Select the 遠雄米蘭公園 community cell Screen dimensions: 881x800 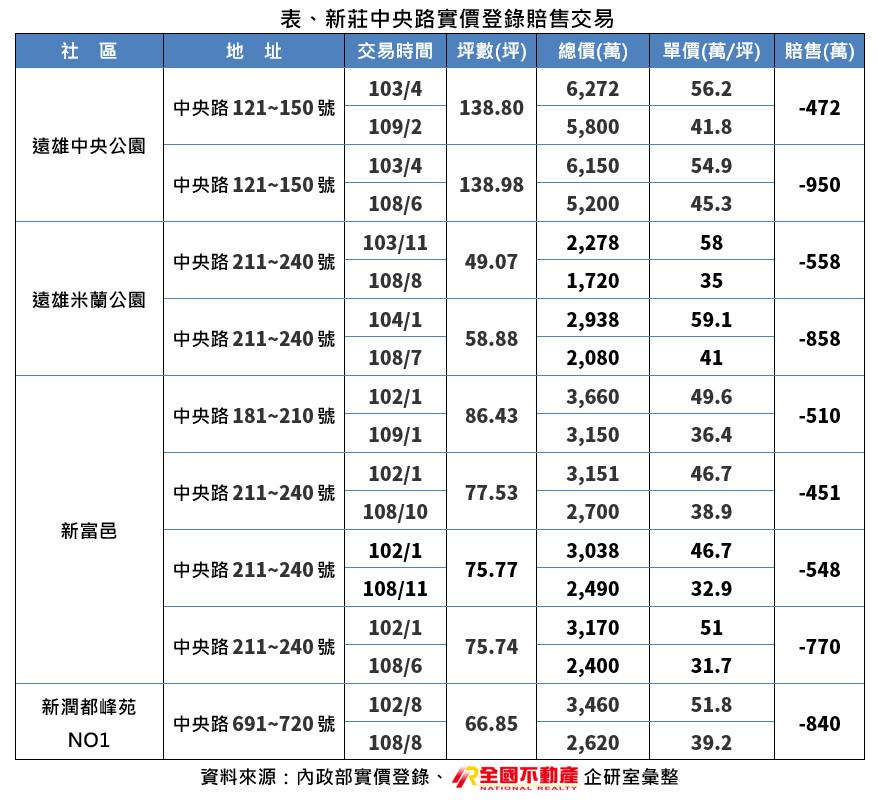pos(89,300)
